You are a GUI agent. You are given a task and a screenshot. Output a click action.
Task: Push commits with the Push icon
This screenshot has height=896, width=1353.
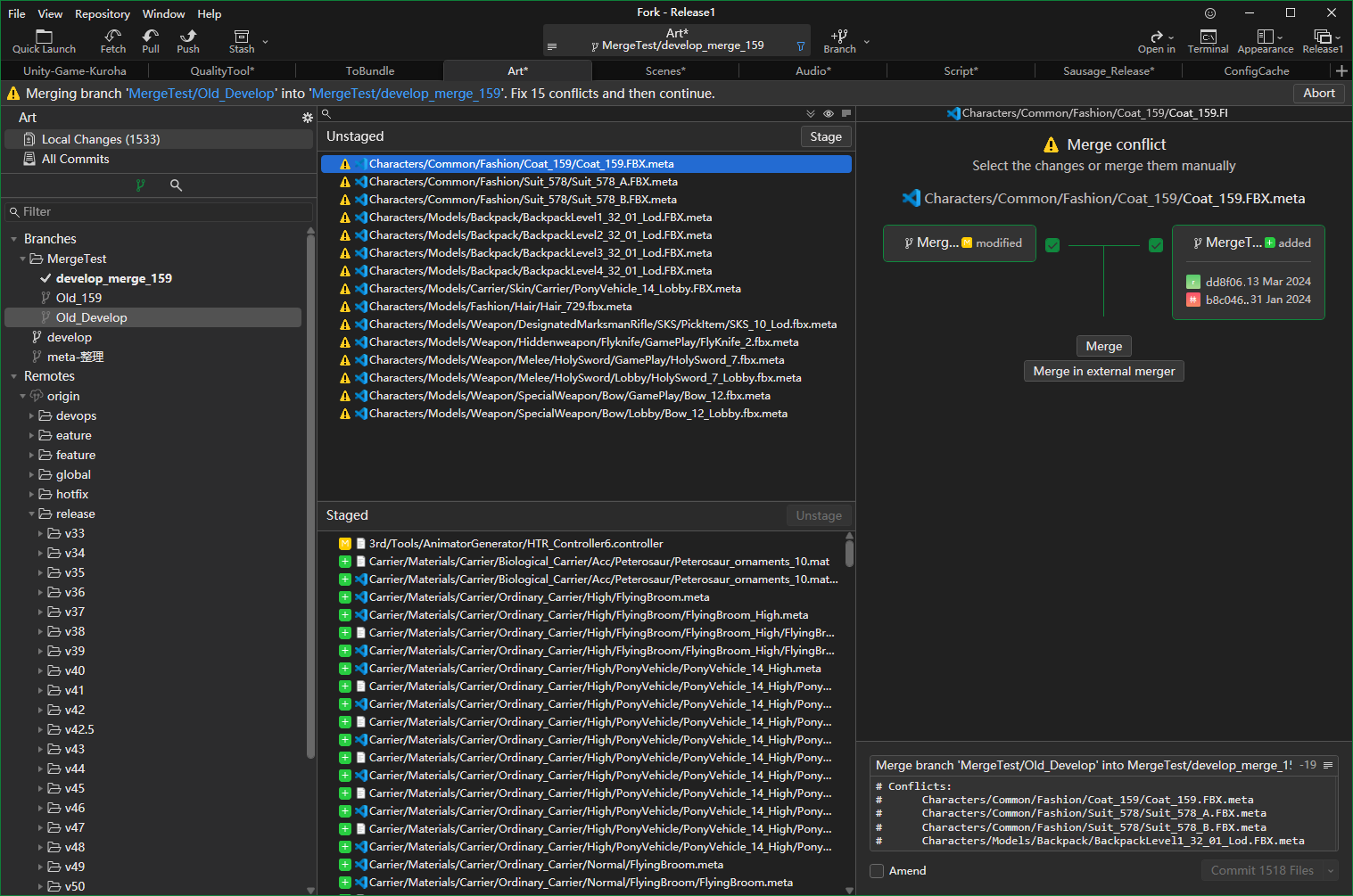point(188,37)
